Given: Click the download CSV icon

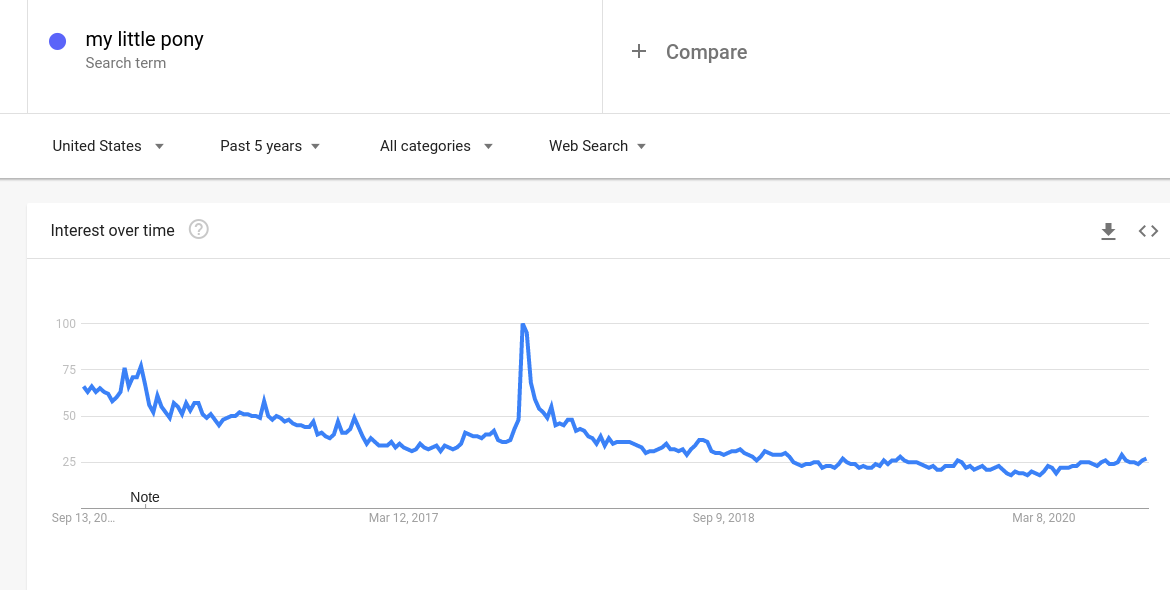Looking at the screenshot, I should (x=1108, y=231).
